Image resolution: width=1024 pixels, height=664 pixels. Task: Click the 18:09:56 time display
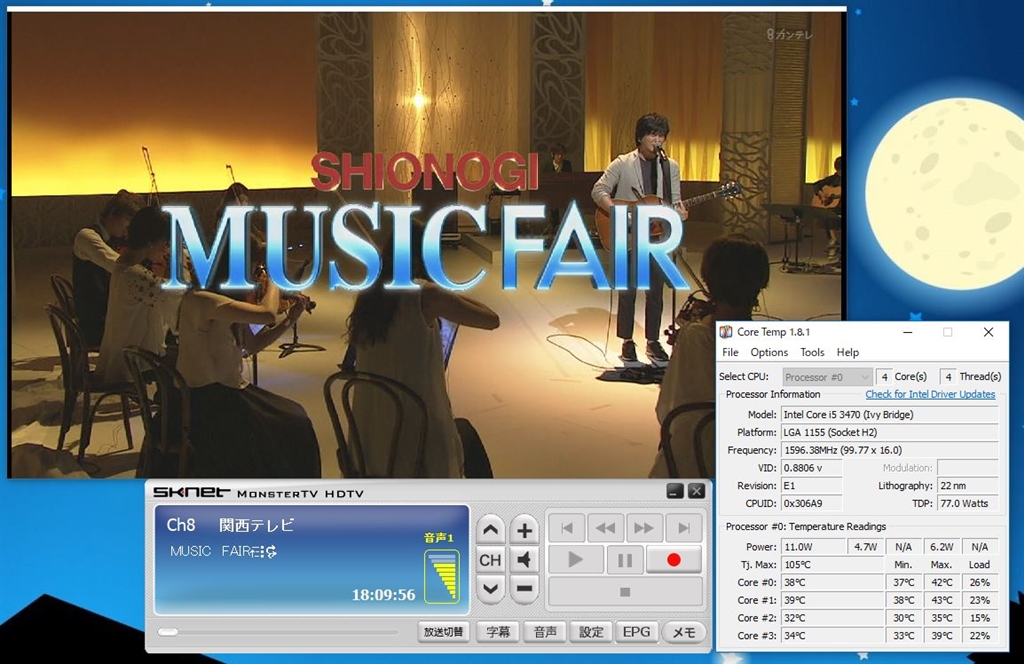pos(383,595)
